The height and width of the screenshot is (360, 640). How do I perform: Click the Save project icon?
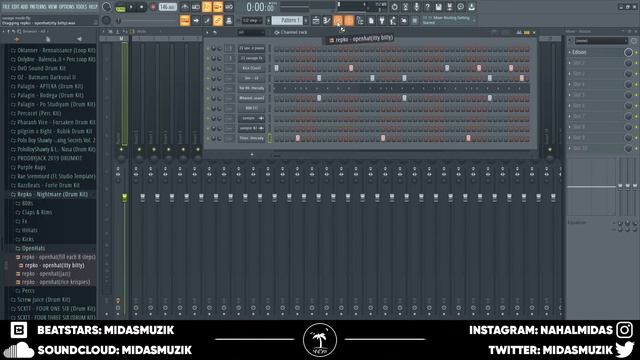click(x=438, y=7)
